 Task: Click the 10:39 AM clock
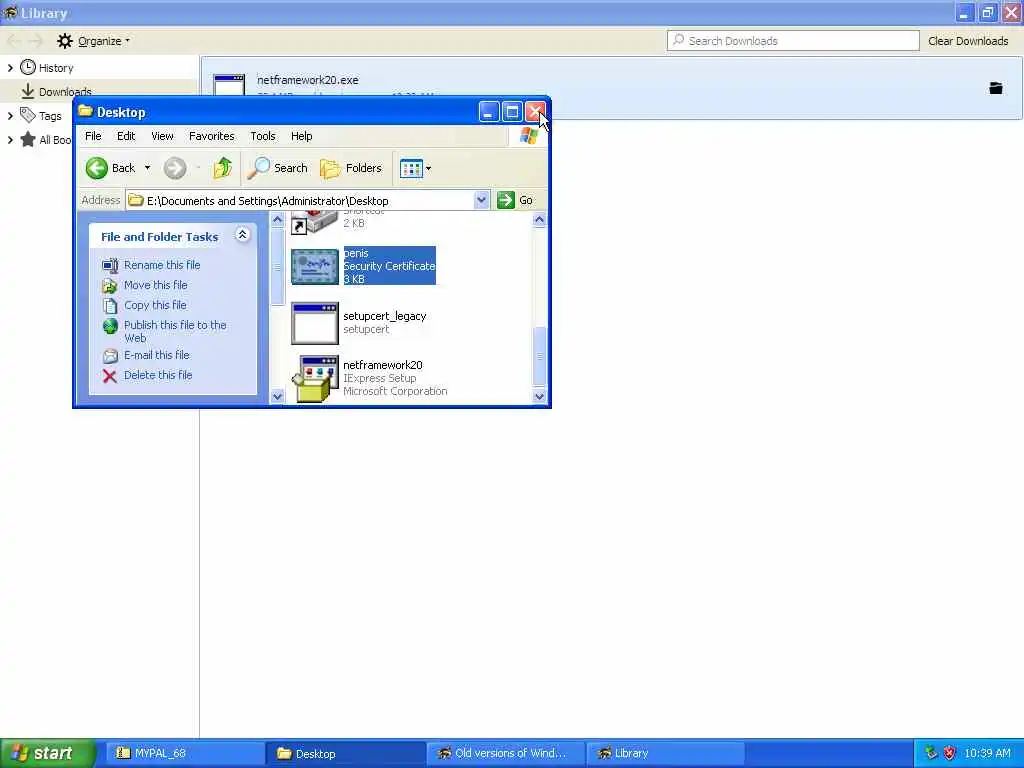(x=987, y=753)
